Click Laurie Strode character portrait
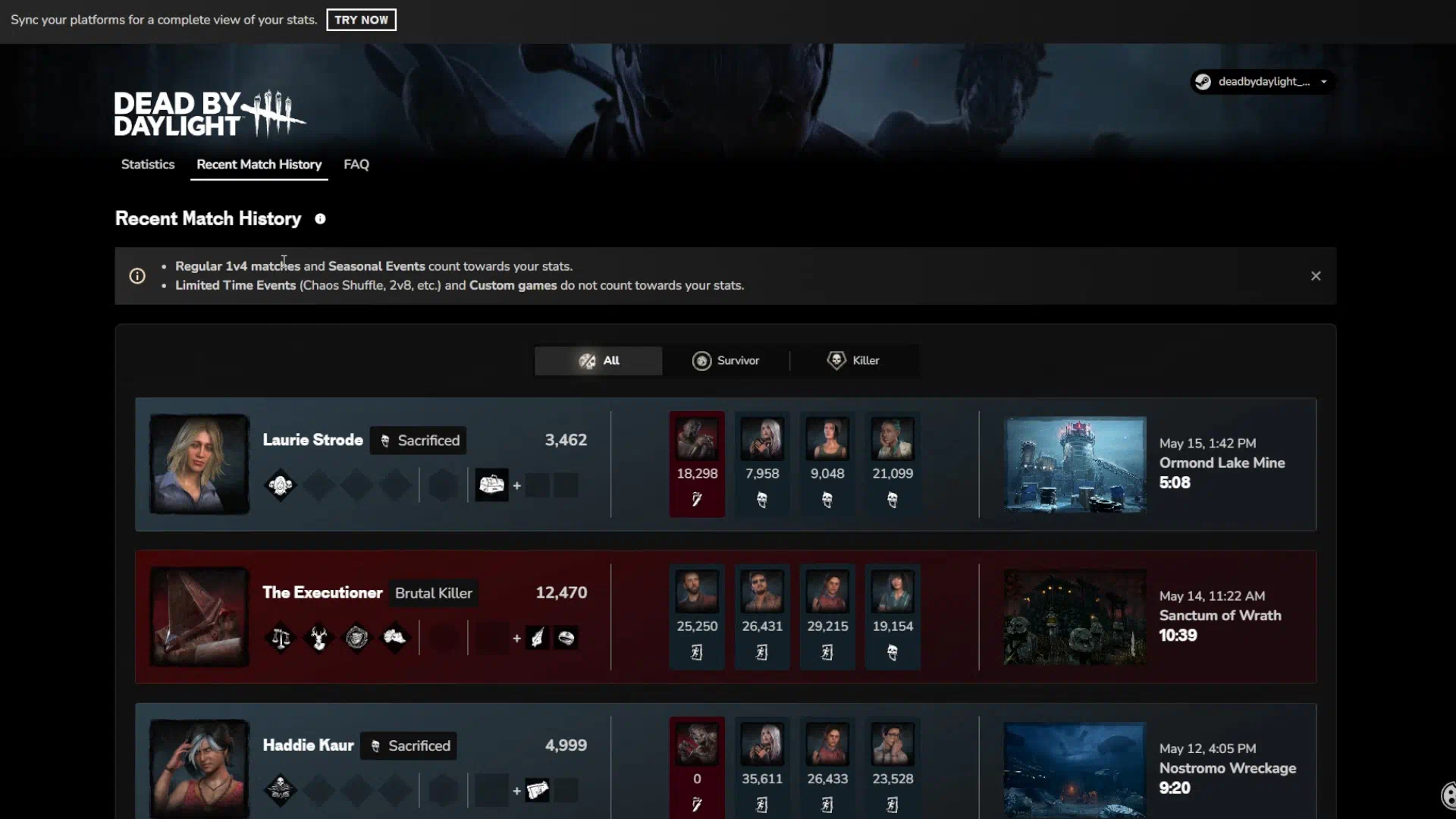The width and height of the screenshot is (1456, 819). click(x=199, y=464)
